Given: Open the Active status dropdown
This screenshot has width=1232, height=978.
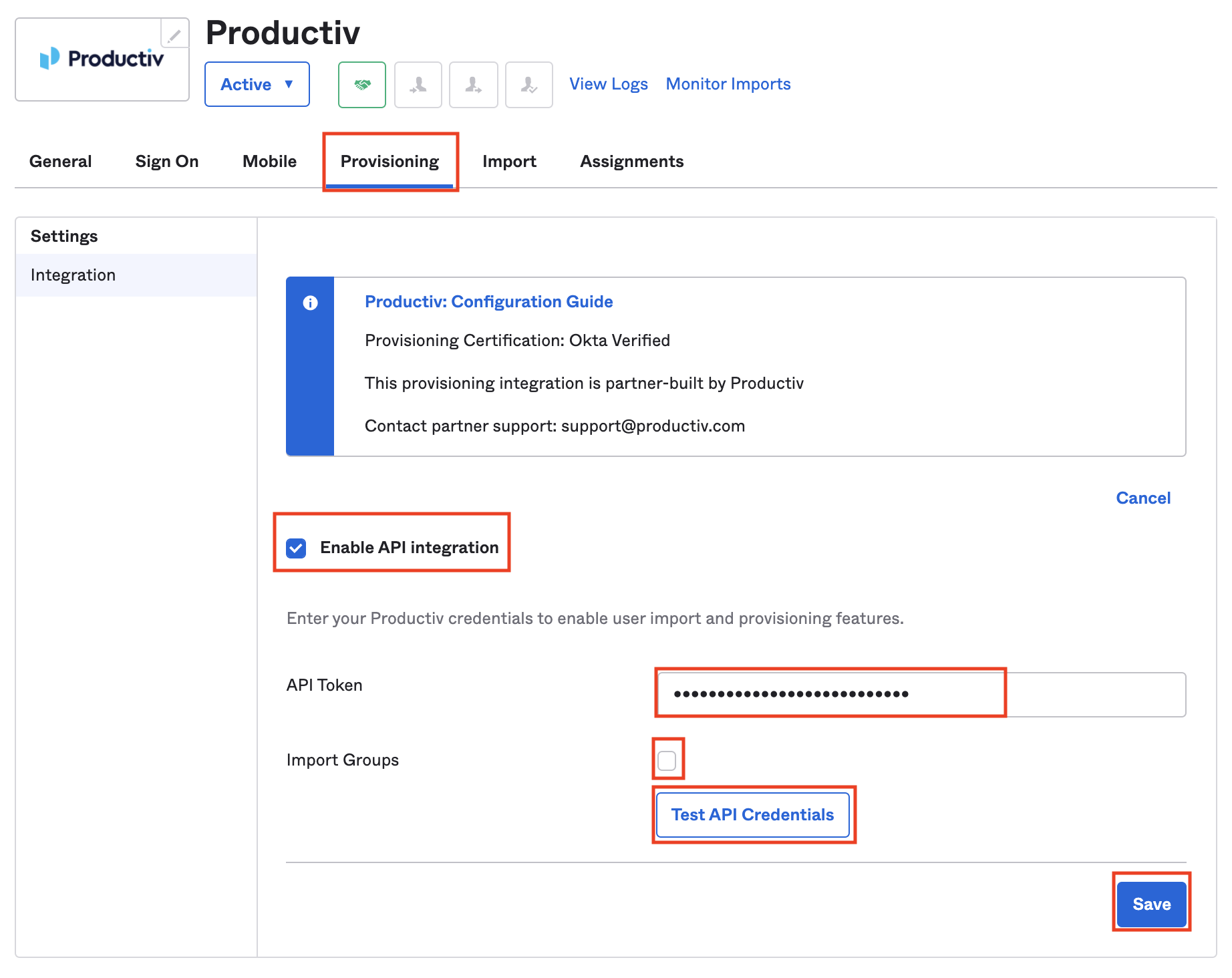Looking at the screenshot, I should [257, 85].
